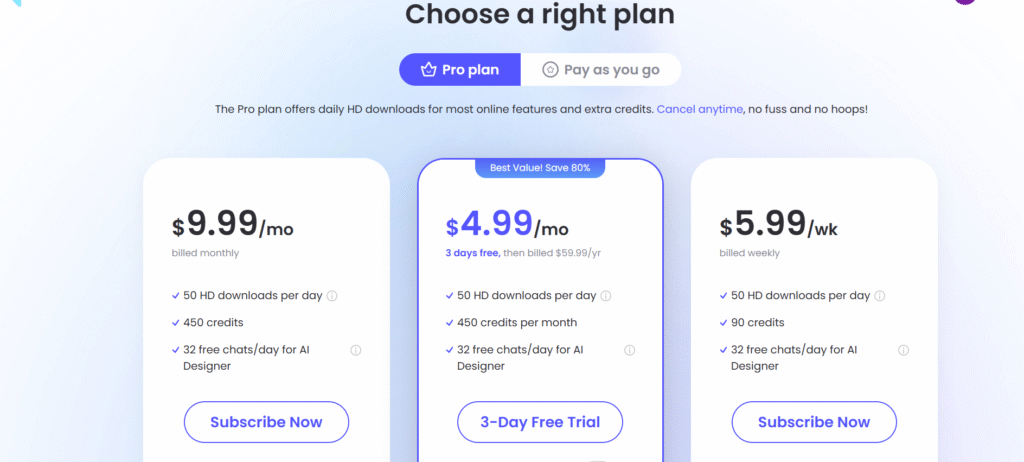Switch to Pay as you go tab
This screenshot has width=1024, height=462.
coord(601,70)
